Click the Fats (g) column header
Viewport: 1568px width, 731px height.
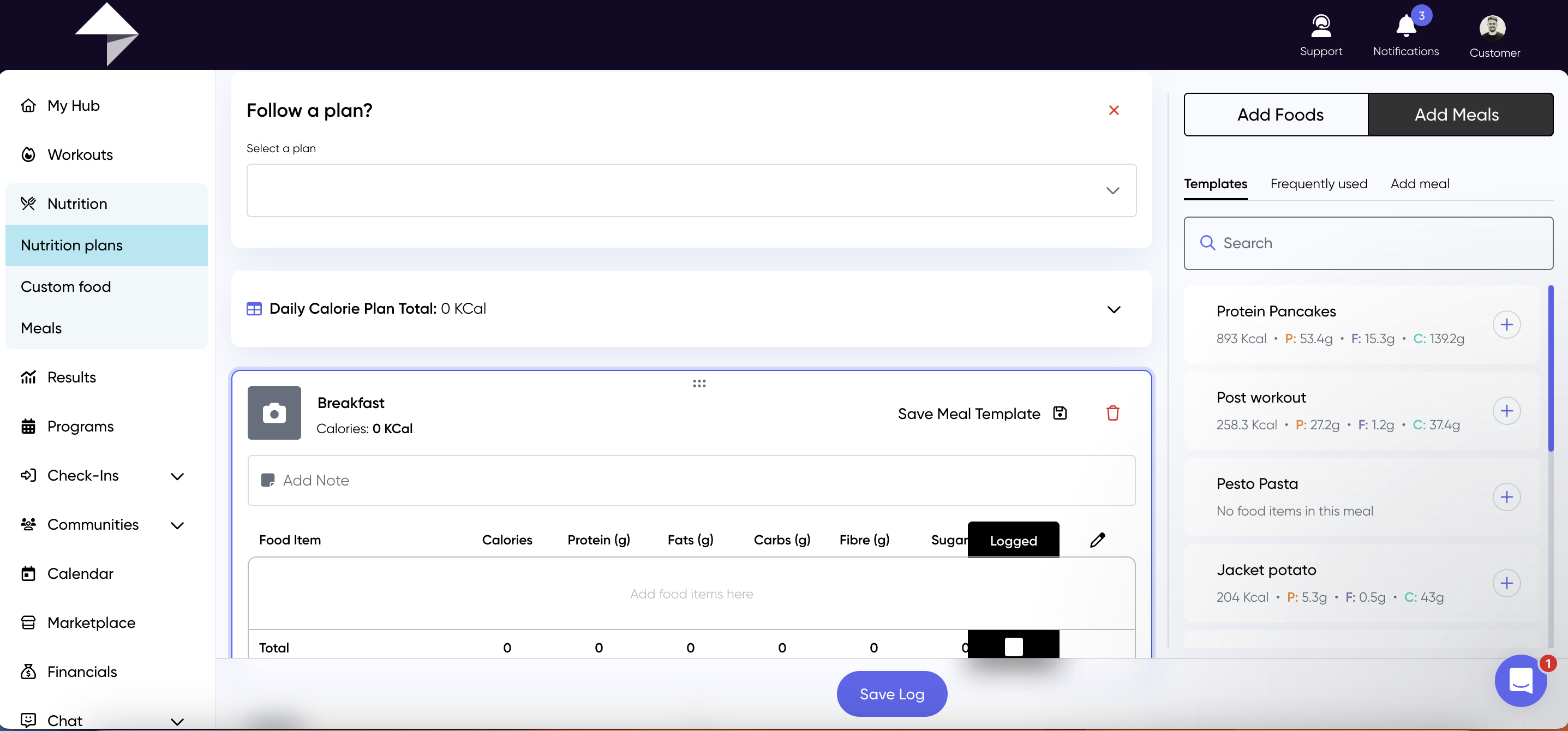click(690, 540)
